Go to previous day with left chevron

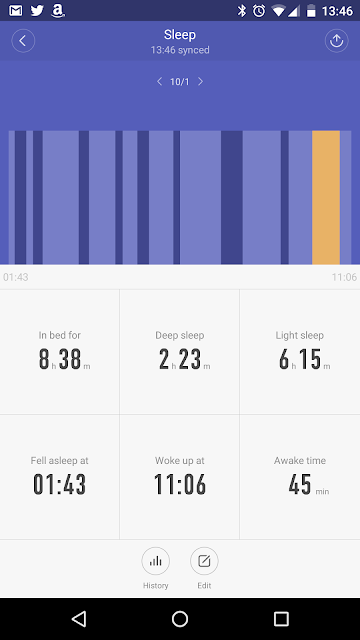[160, 82]
